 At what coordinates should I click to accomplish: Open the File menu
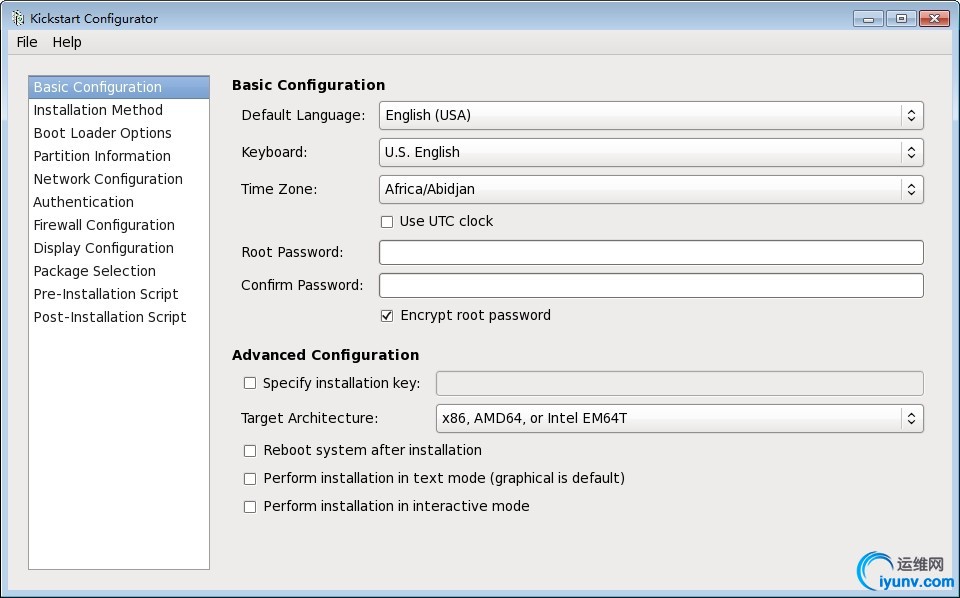(27, 42)
